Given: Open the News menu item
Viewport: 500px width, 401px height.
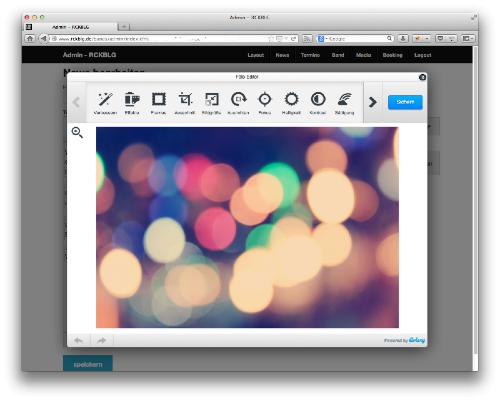Looking at the screenshot, I should click(282, 55).
